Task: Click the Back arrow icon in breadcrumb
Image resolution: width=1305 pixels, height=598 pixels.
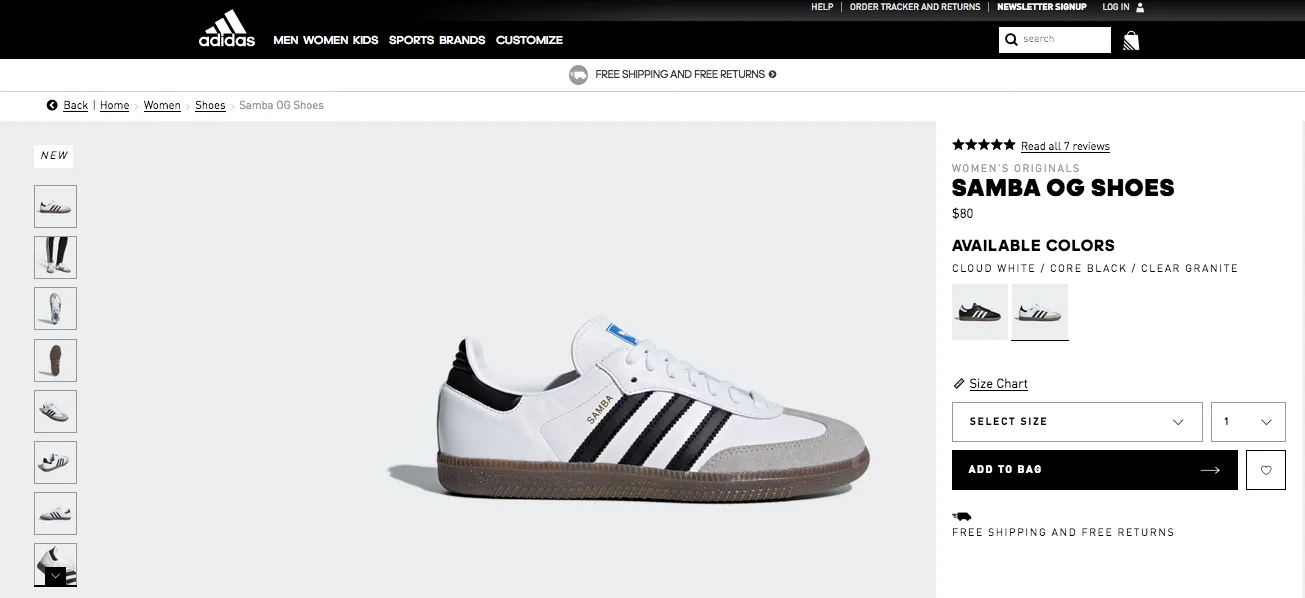Action: [52, 105]
